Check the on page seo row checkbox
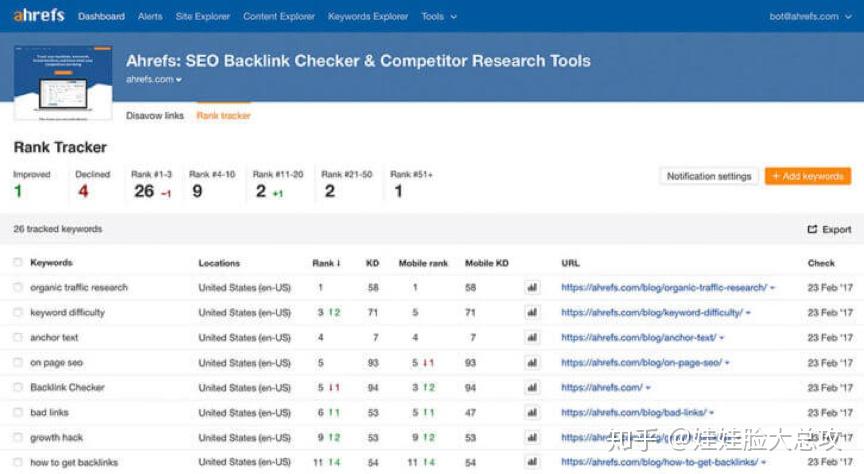 pos(18,363)
